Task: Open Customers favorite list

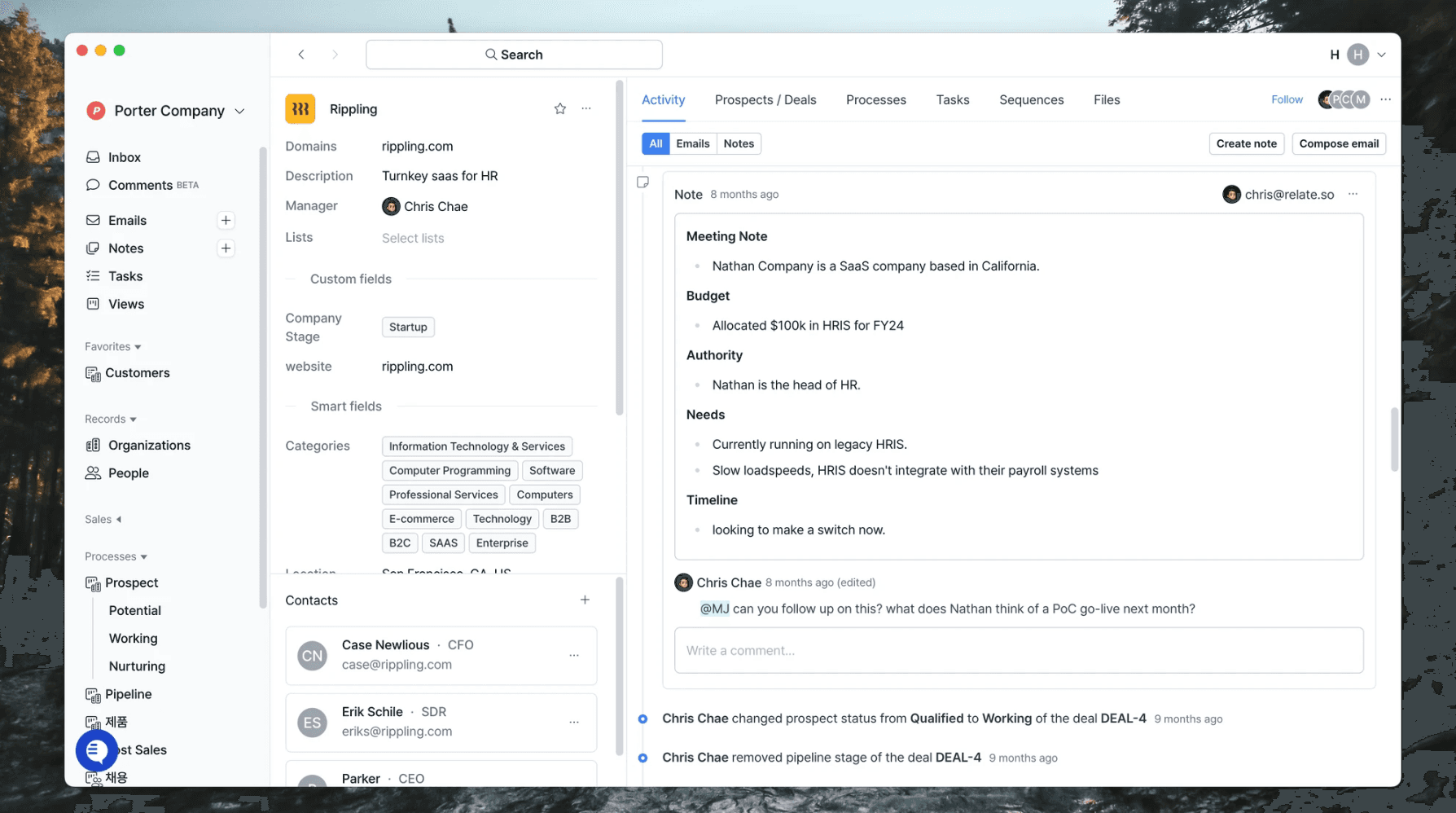Action: [137, 373]
